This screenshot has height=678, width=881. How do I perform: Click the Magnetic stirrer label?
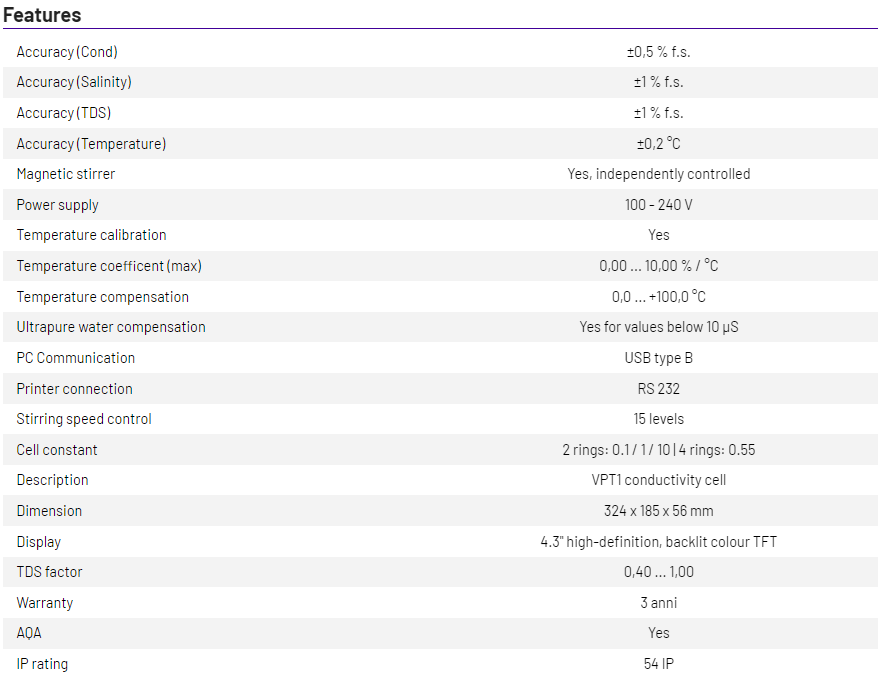tap(66, 174)
